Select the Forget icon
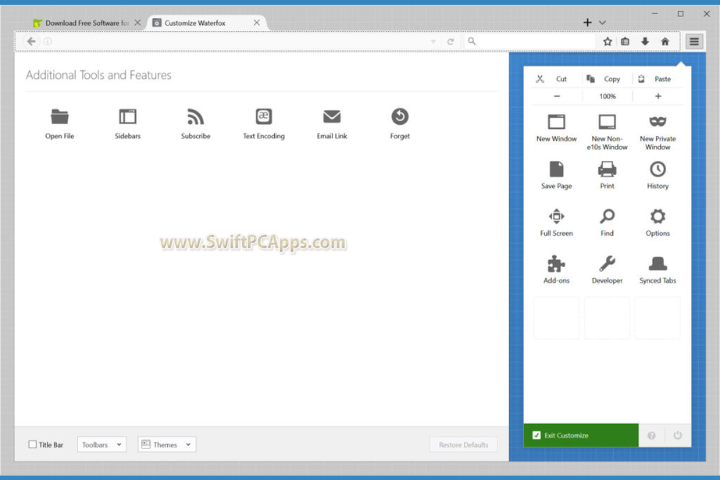Viewport: 720px width, 480px height. [x=400, y=117]
